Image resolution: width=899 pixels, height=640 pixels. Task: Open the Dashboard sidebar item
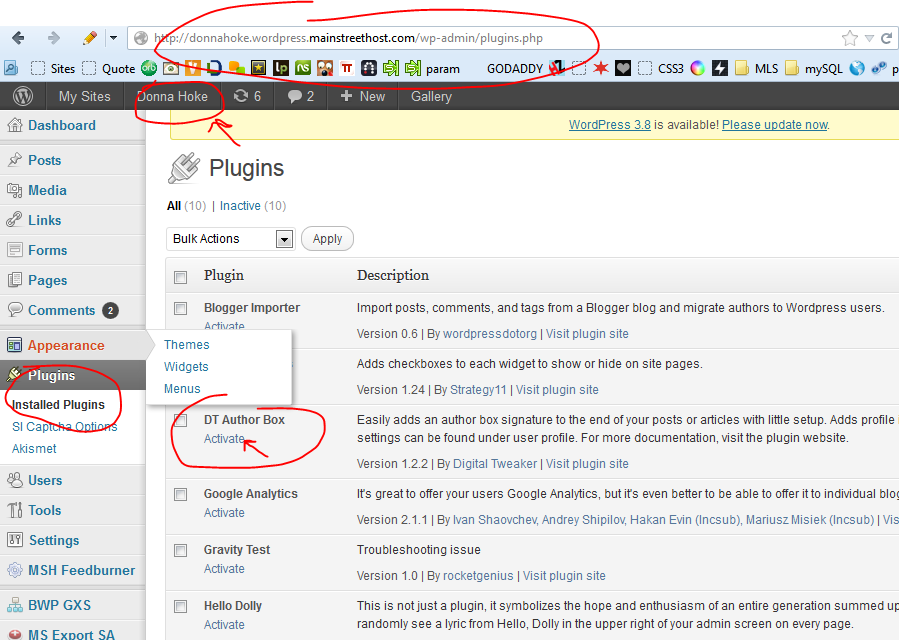[x=61, y=125]
